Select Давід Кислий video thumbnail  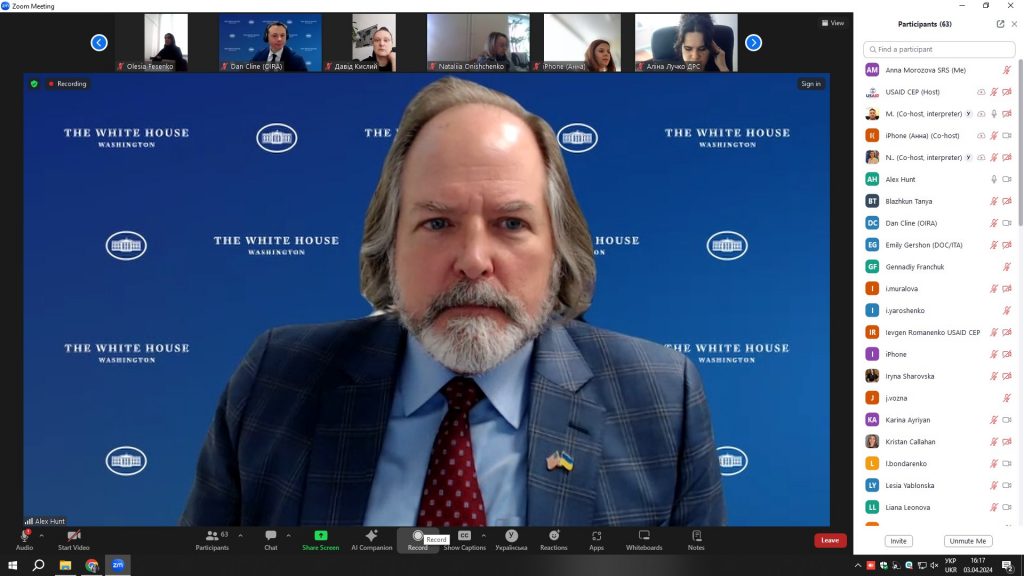[374, 42]
